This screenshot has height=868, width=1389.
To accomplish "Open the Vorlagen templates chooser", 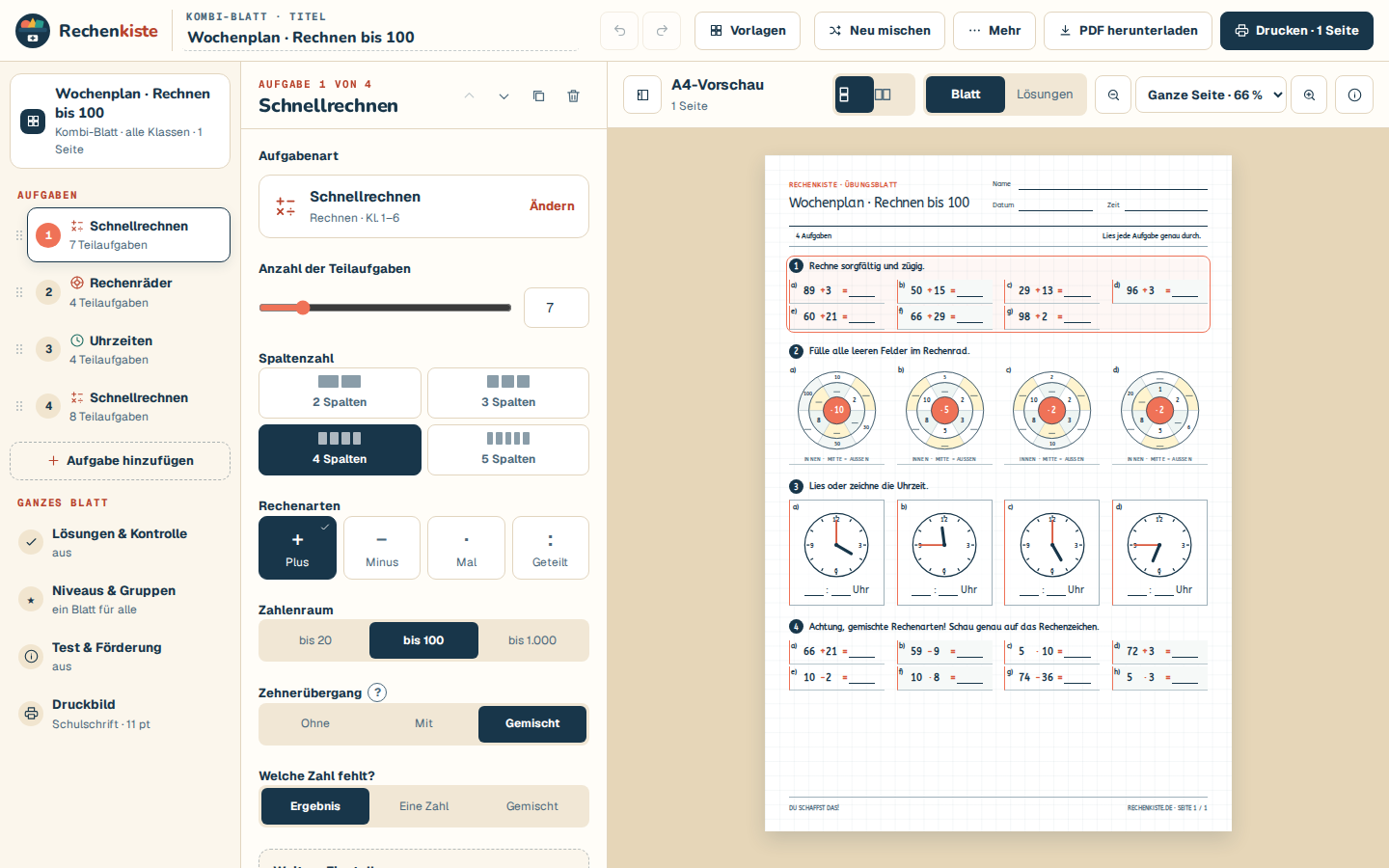I will click(x=748, y=31).
